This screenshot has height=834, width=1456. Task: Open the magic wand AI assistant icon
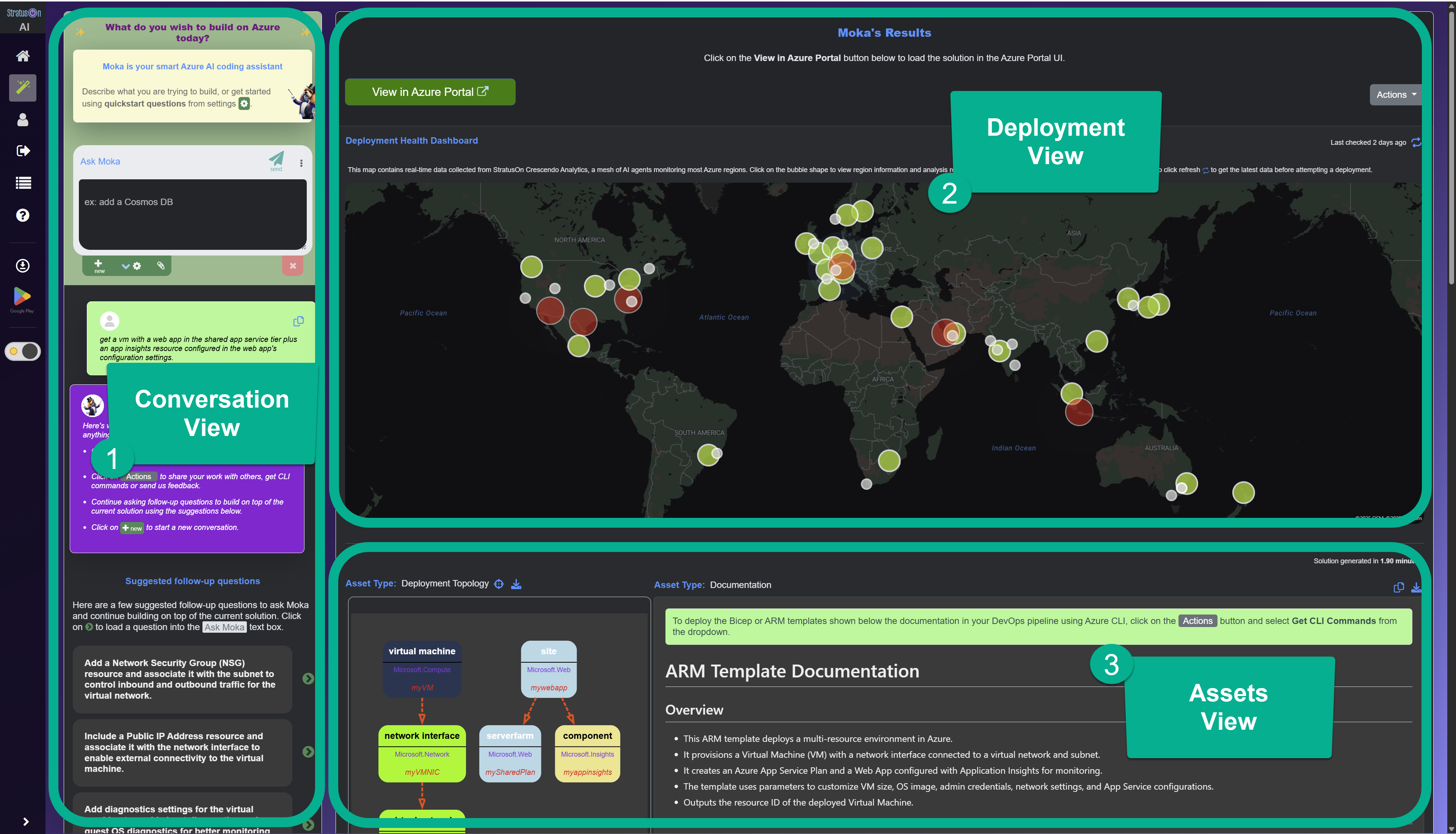point(23,88)
